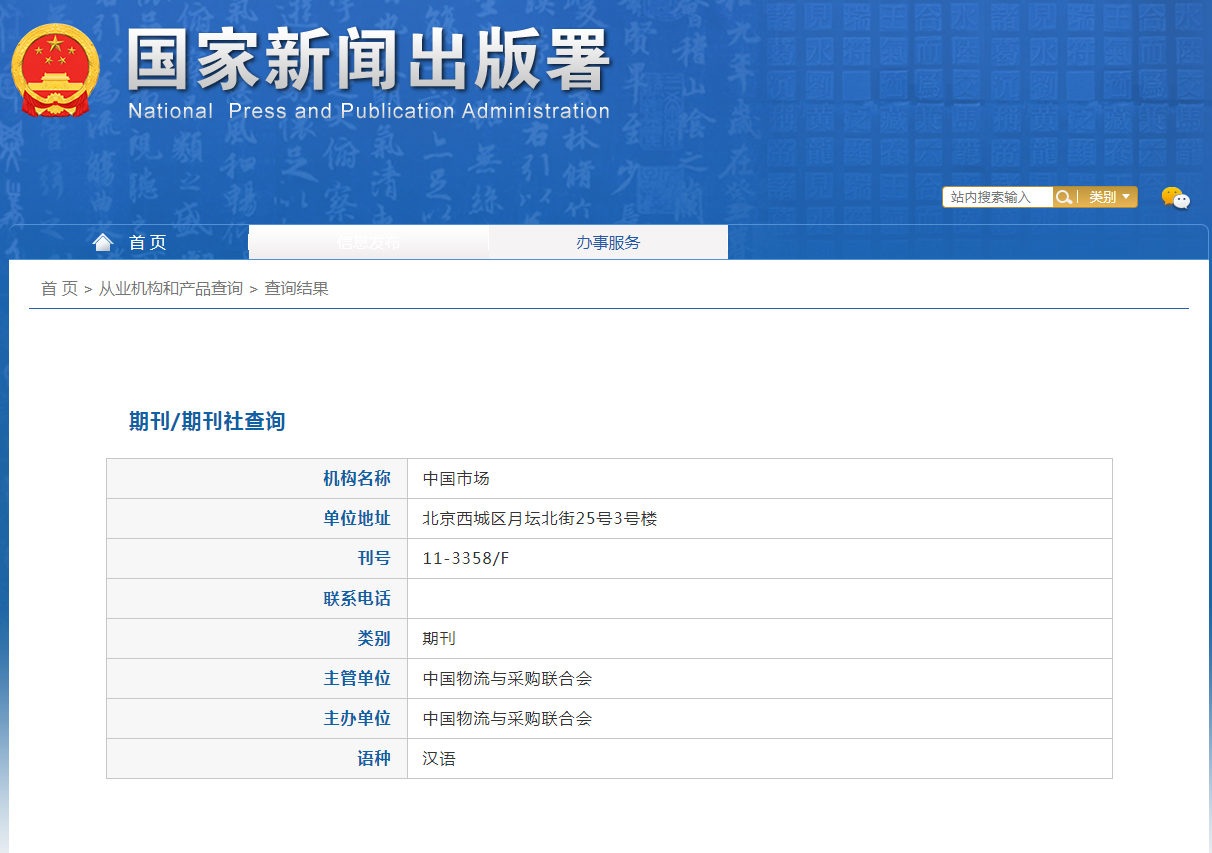Select the 中国市场 institution name cell
Screen dimensions: 1212x853
(456, 478)
